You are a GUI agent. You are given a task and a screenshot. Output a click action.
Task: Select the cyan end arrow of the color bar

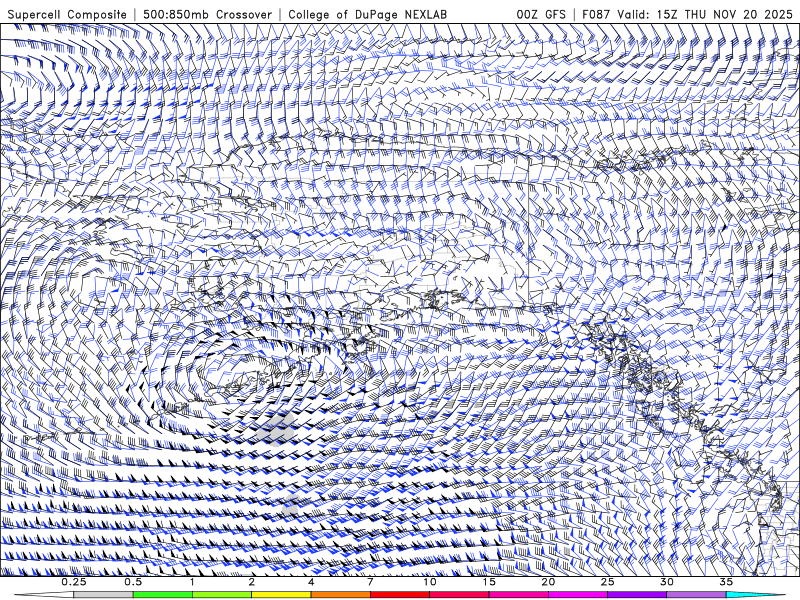point(755,595)
